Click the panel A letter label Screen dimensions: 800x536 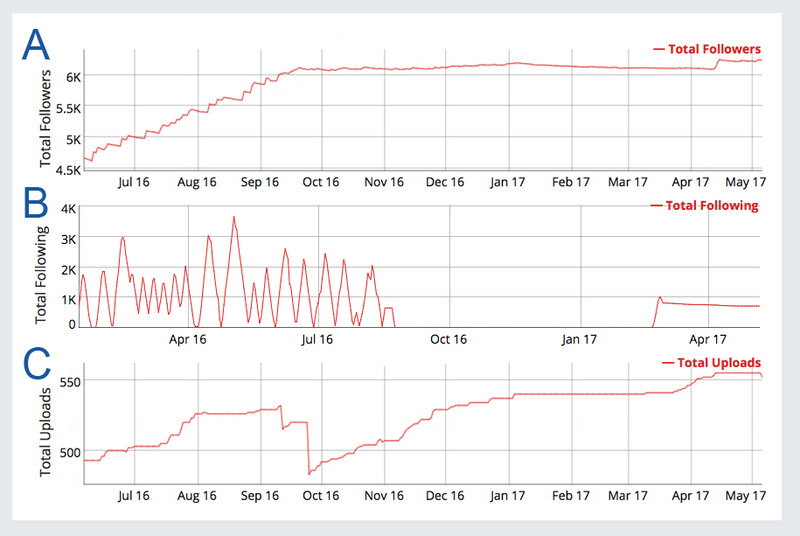pyautogui.click(x=36, y=44)
